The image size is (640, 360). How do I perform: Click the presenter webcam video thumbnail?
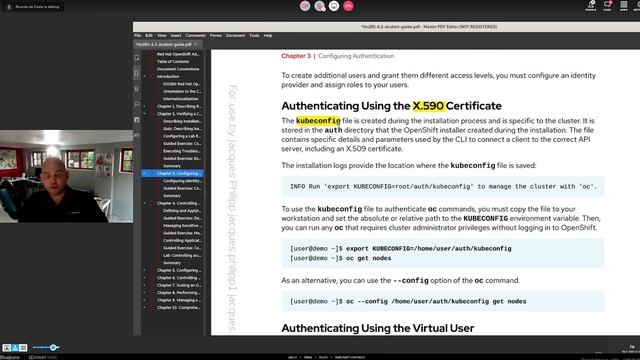(x=66, y=176)
